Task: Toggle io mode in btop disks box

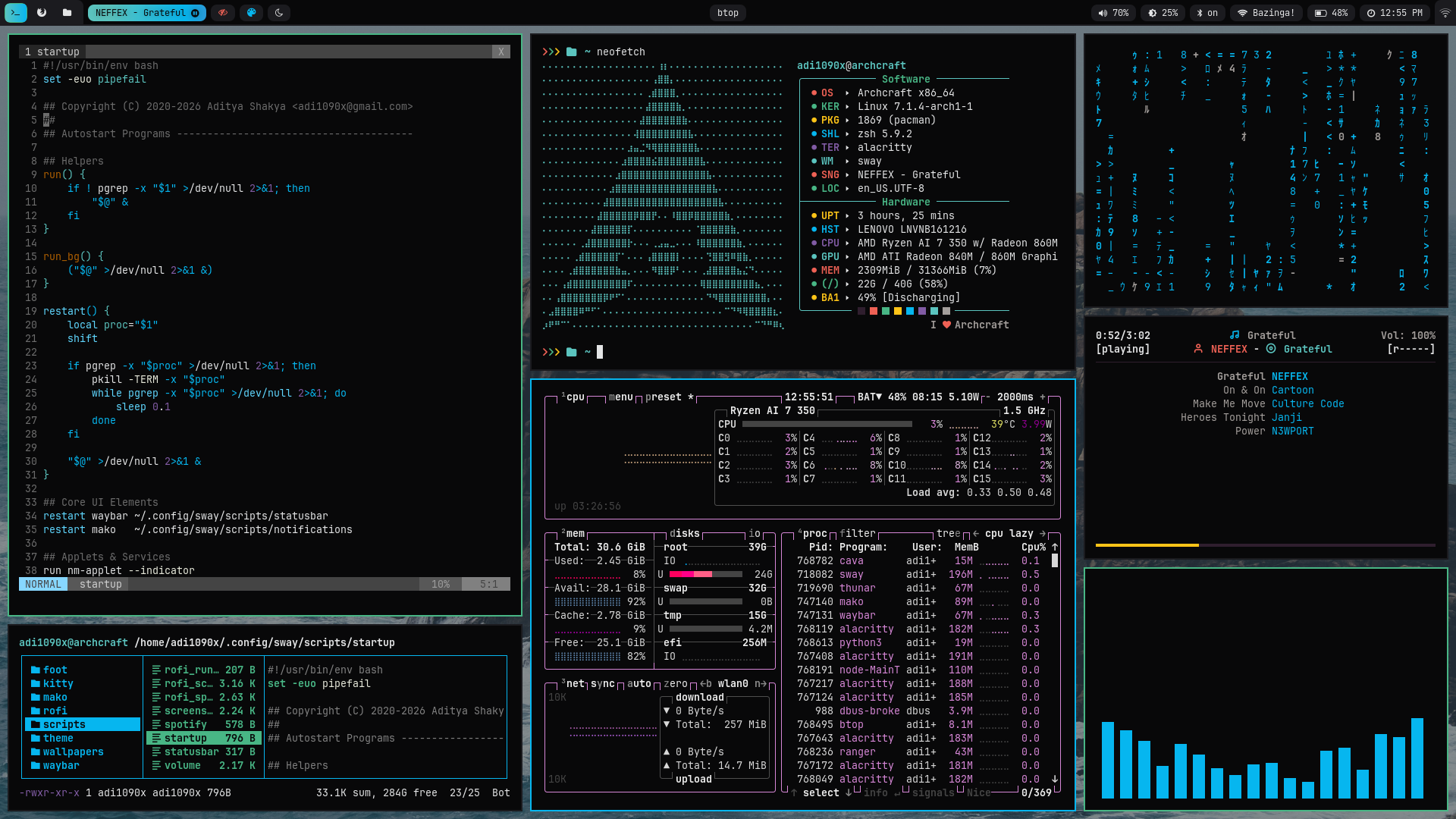Action: click(755, 533)
